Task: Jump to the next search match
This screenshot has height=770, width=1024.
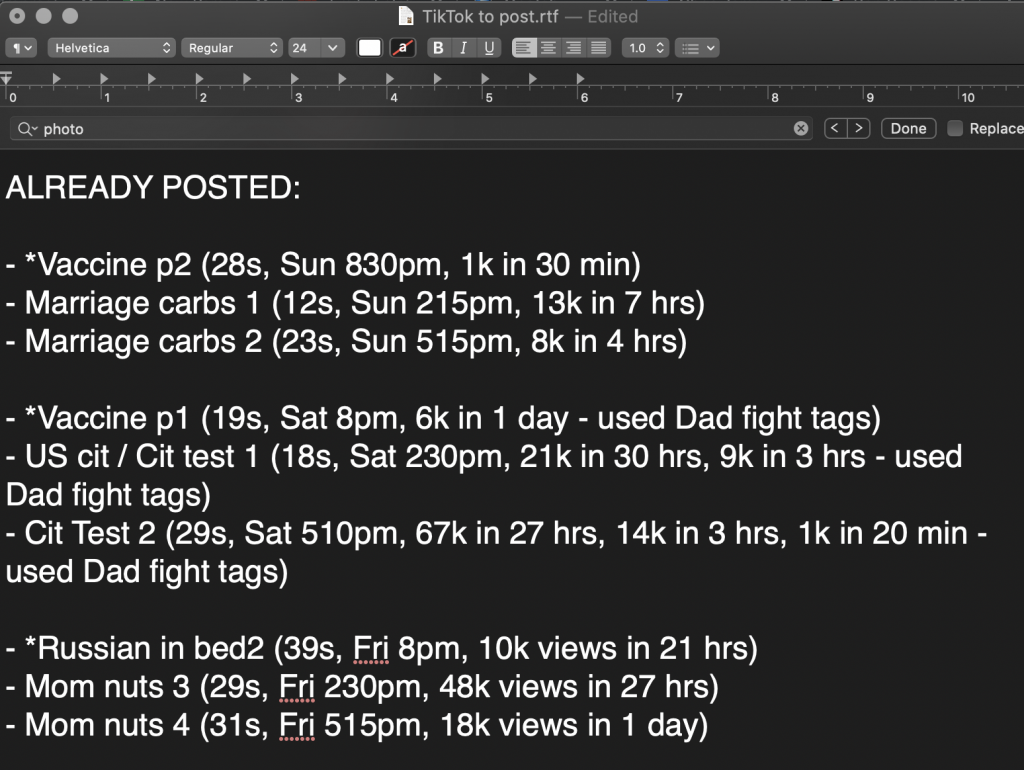Action: [x=858, y=129]
